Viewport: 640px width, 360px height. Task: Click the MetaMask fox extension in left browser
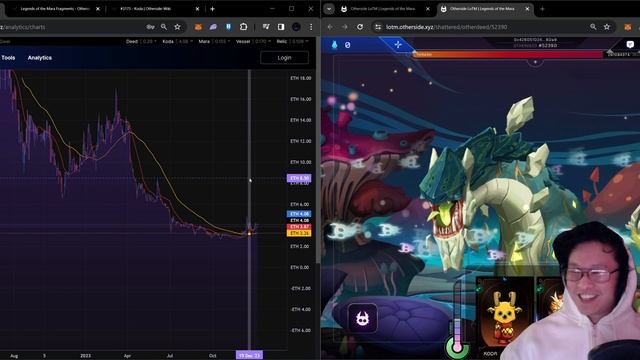click(198, 27)
